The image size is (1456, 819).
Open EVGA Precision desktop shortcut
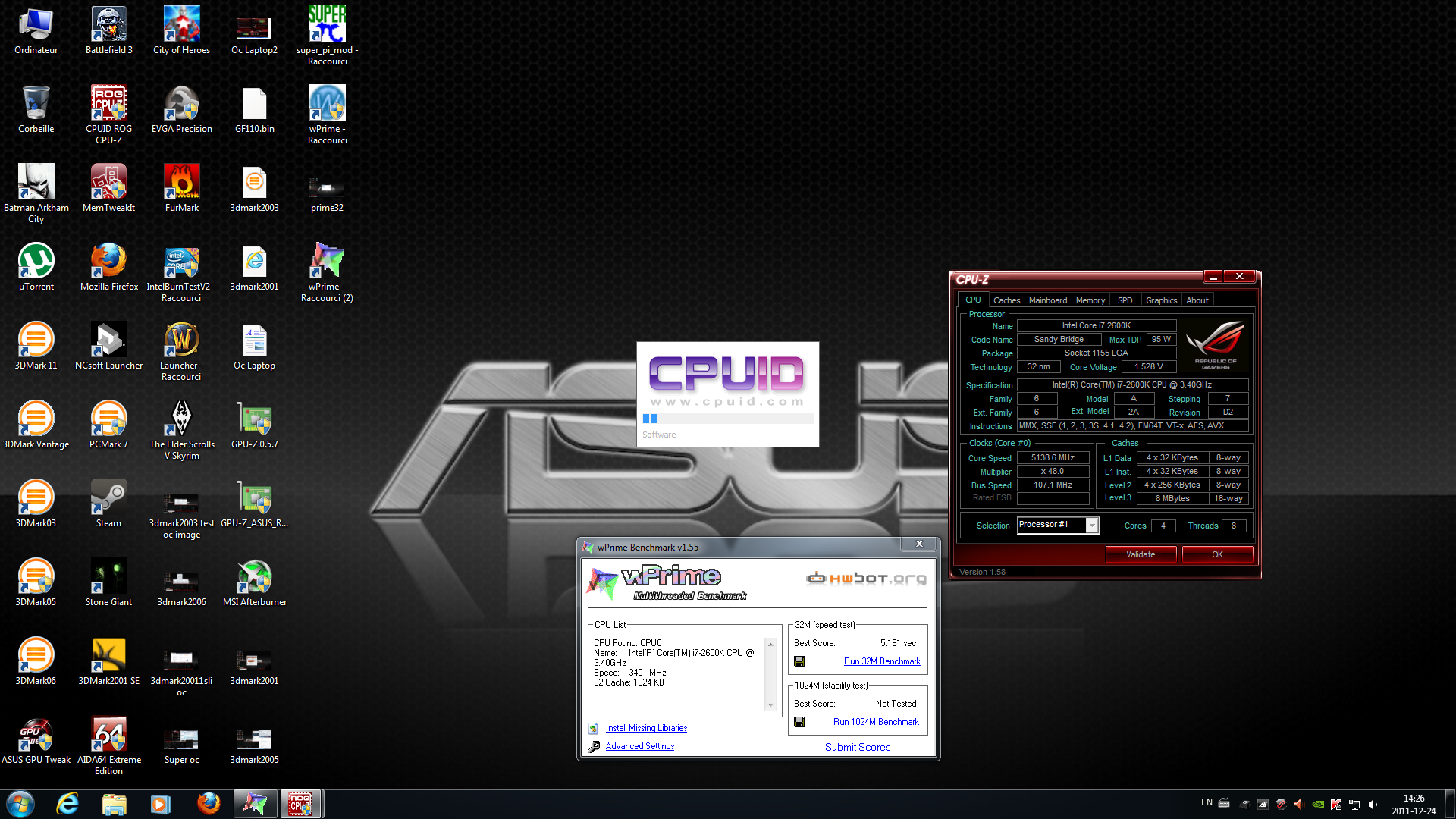[181, 110]
